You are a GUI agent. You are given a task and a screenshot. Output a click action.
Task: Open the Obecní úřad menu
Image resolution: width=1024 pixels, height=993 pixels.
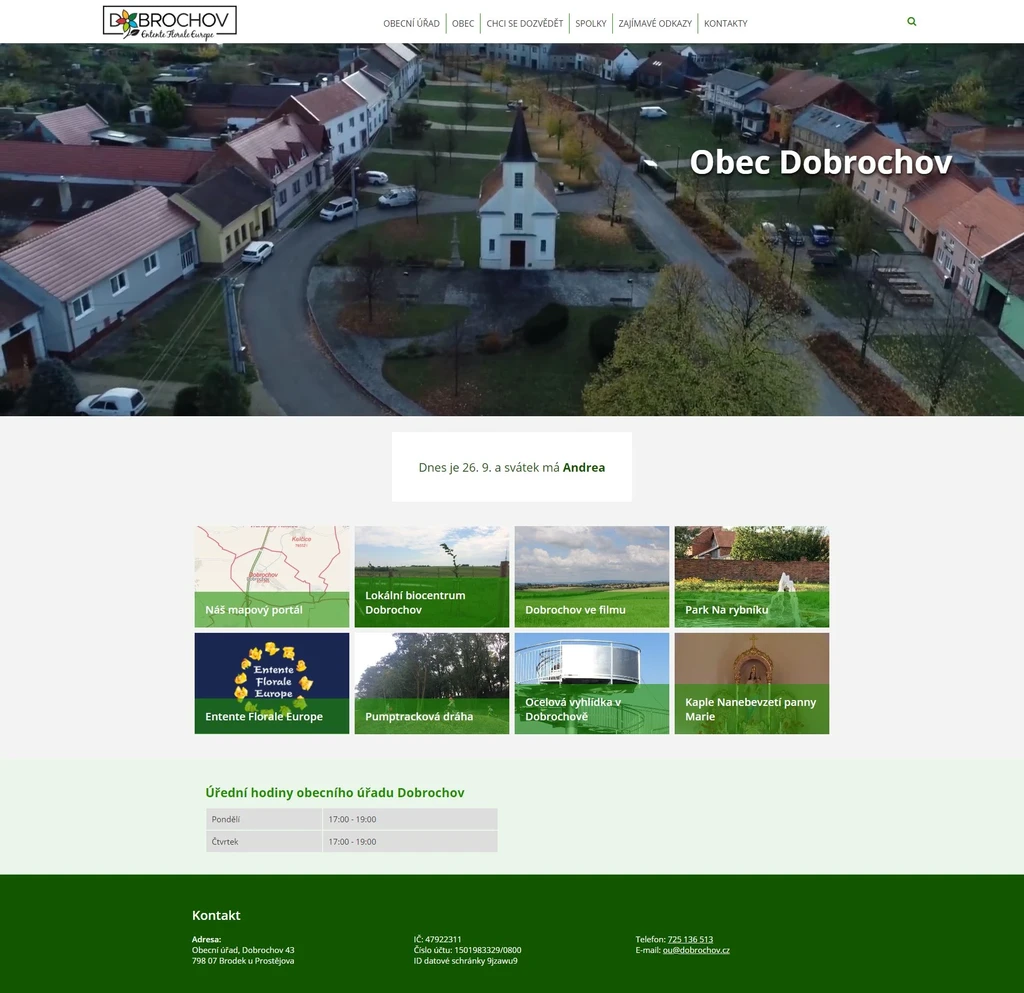coord(411,23)
